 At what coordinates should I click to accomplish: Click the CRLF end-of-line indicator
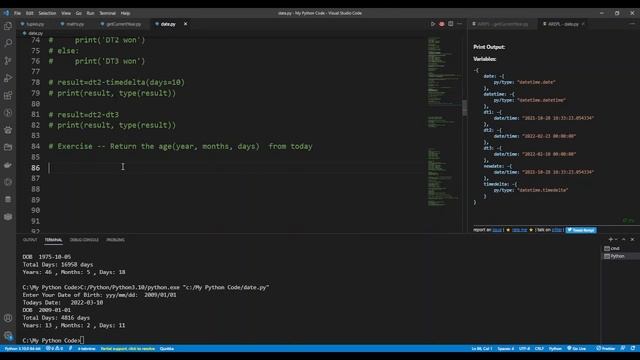click(539, 349)
